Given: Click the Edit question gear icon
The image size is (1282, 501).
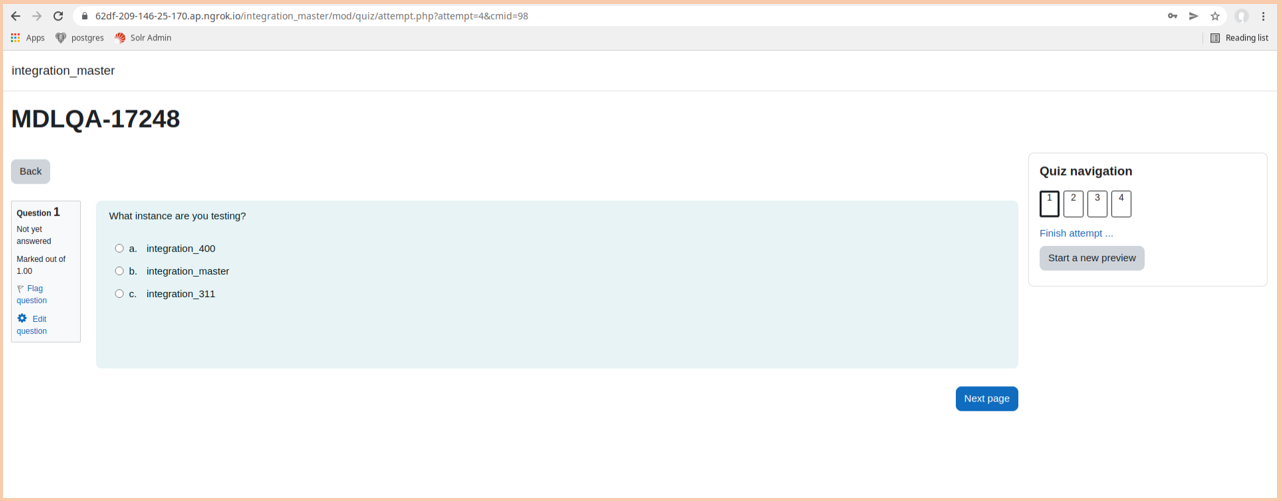Looking at the screenshot, I should point(22,318).
